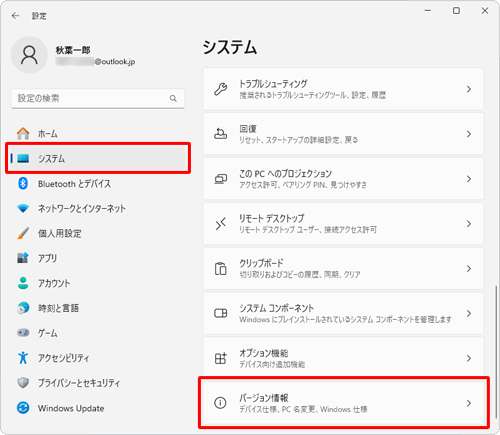Click the remote desktop arrows icon
This screenshot has height=435, width=500.
220,224
